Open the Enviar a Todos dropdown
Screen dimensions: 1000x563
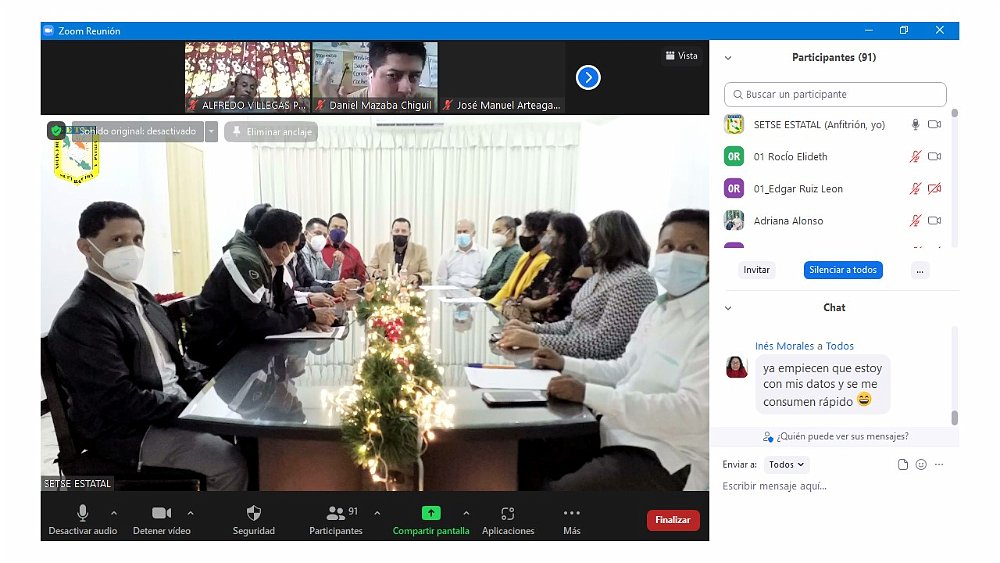[x=786, y=465]
